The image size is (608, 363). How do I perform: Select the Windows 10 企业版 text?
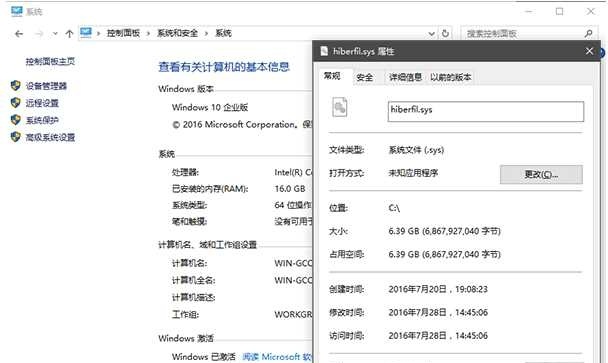tap(210, 107)
